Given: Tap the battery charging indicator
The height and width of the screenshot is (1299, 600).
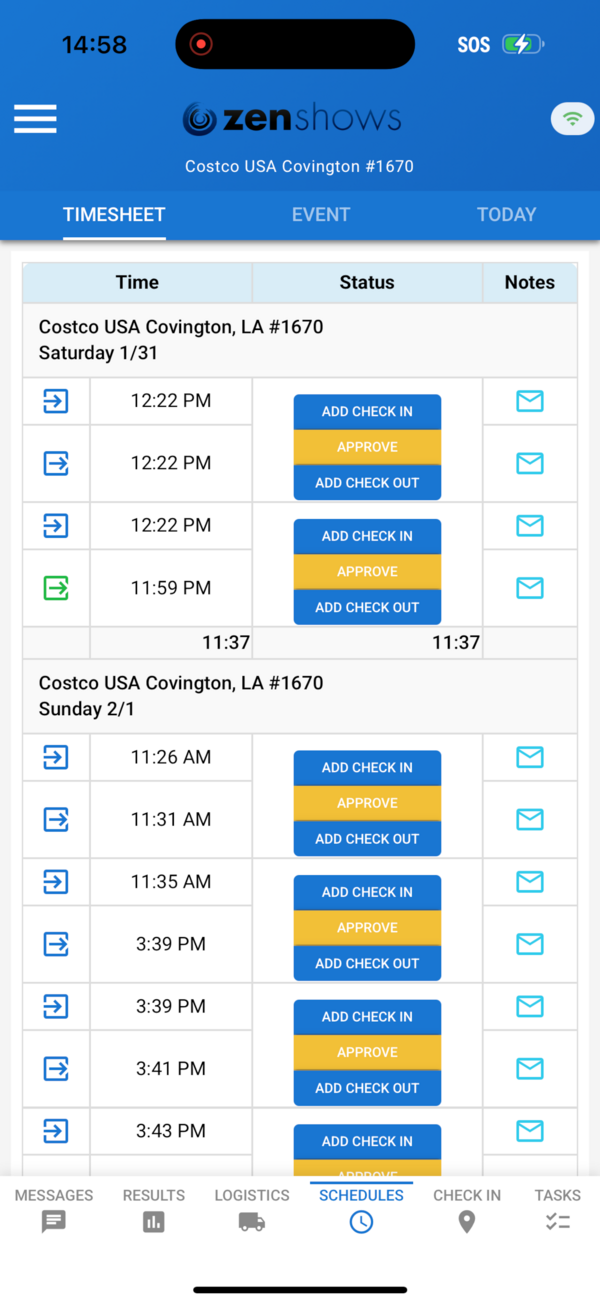Looking at the screenshot, I should coord(521,44).
